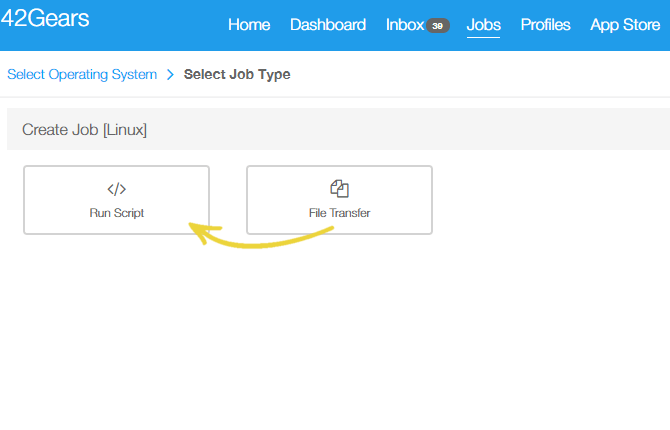
Task: Open the Inbox menu item
Action: 405,25
